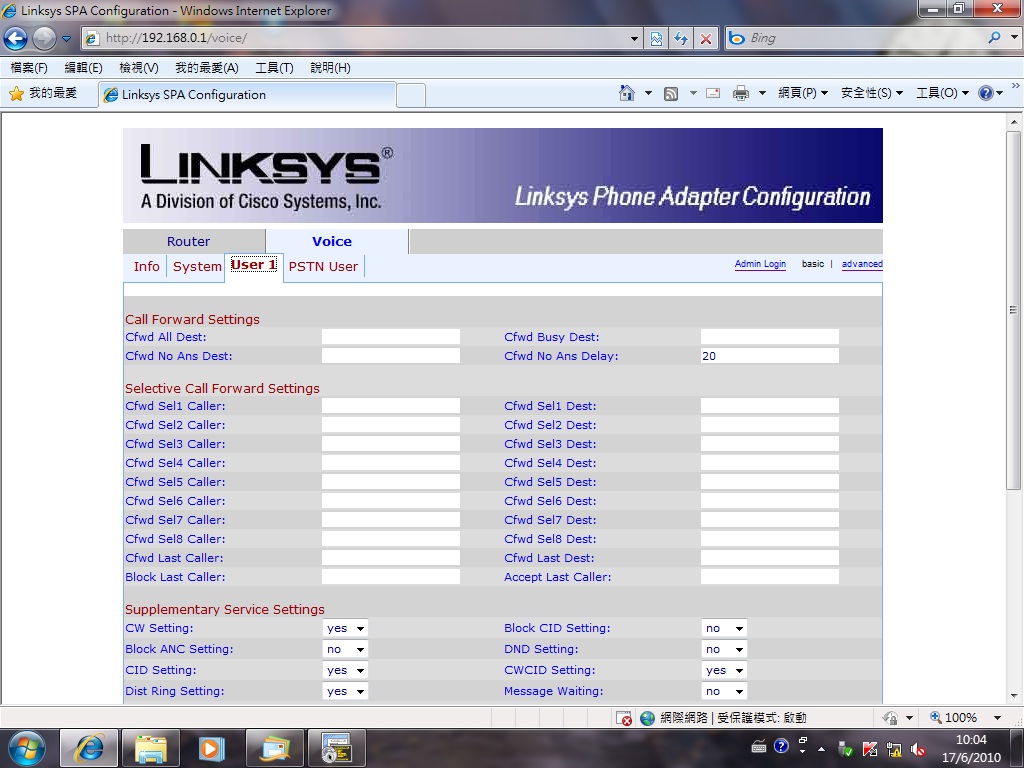Open the 檔案(F) menu

[x=29, y=68]
